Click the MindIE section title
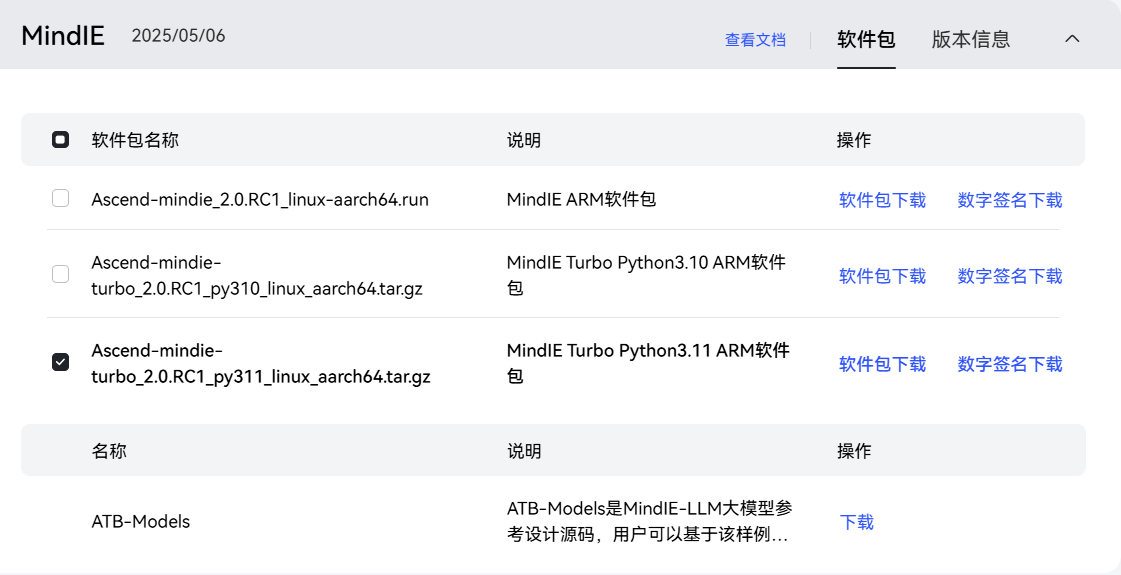This screenshot has width=1121, height=575. [63, 36]
